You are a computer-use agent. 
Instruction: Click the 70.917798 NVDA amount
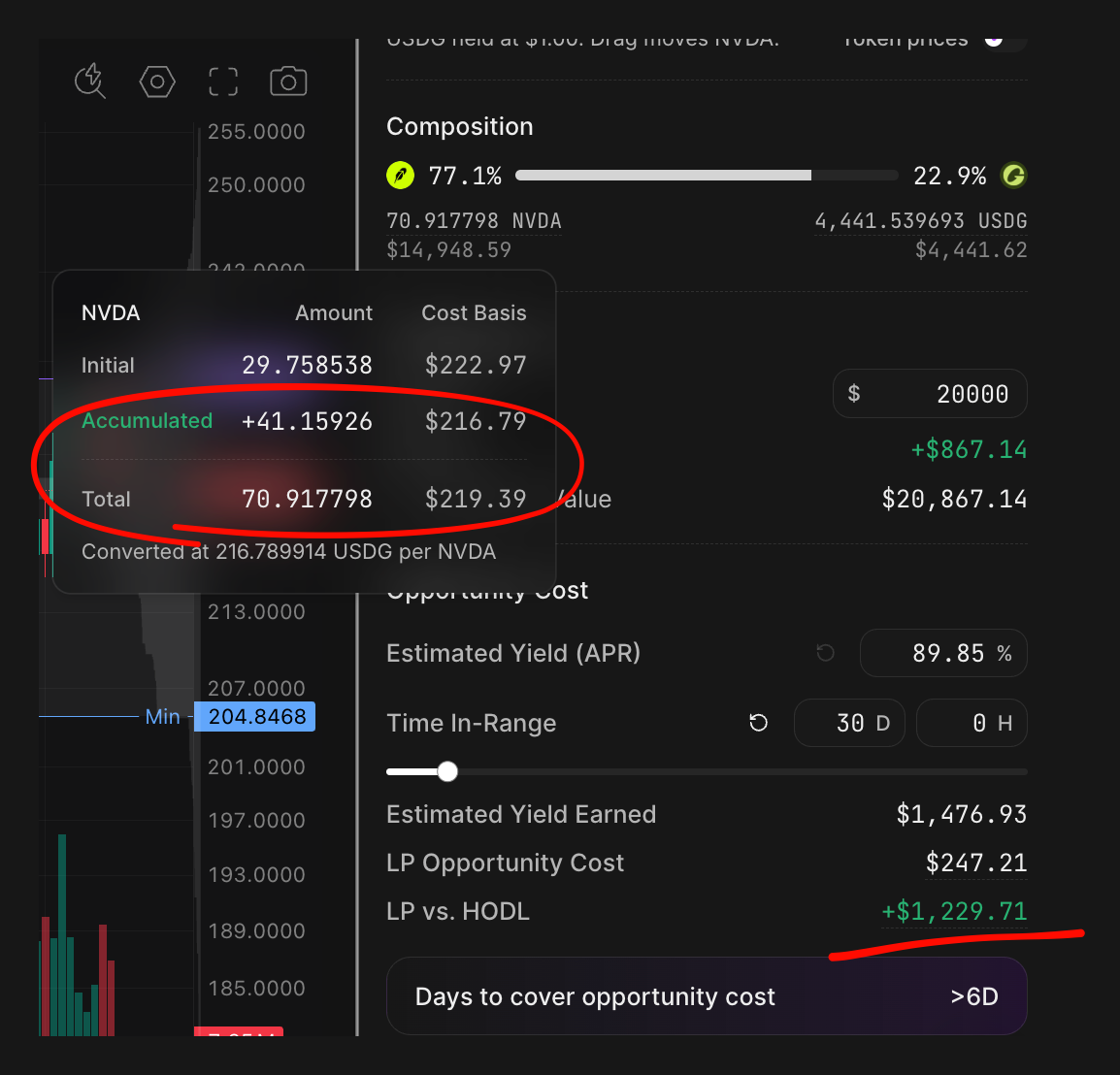point(474,220)
